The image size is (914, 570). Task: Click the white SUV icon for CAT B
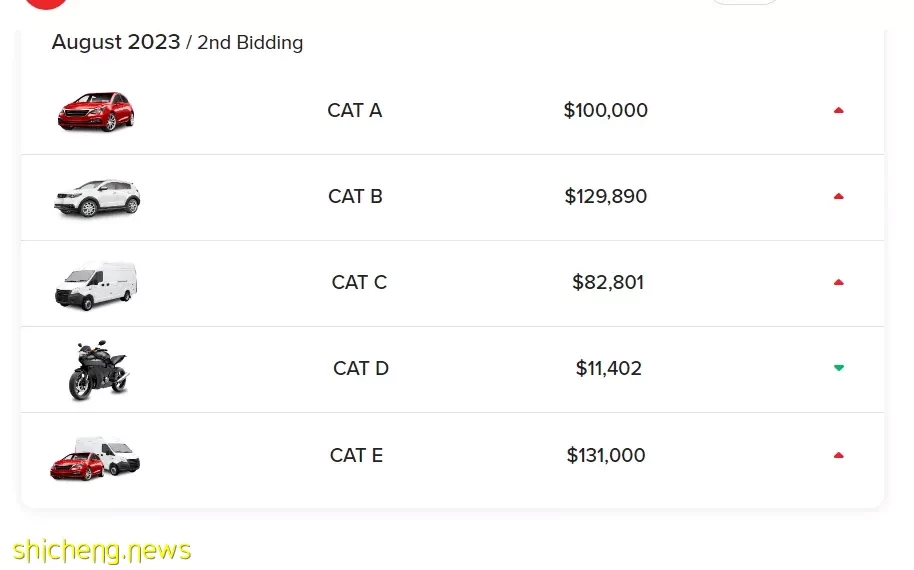click(97, 198)
